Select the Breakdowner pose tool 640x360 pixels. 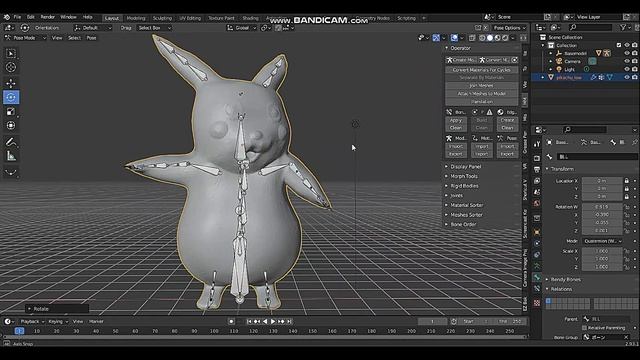pyautogui.click(x=11, y=172)
